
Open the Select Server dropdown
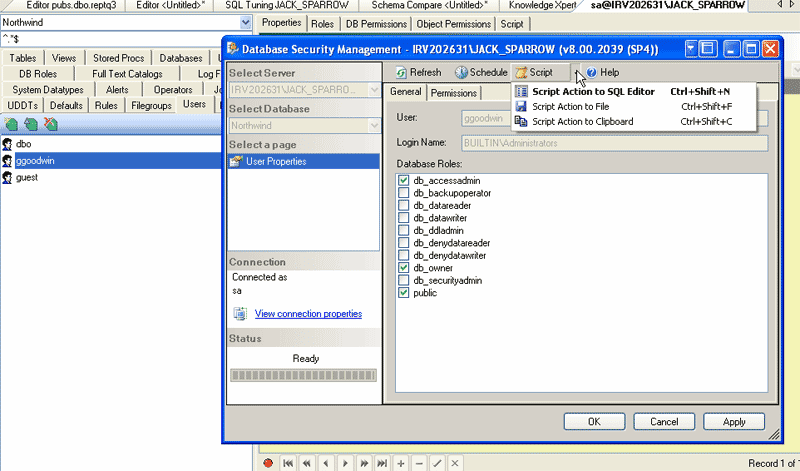374,90
